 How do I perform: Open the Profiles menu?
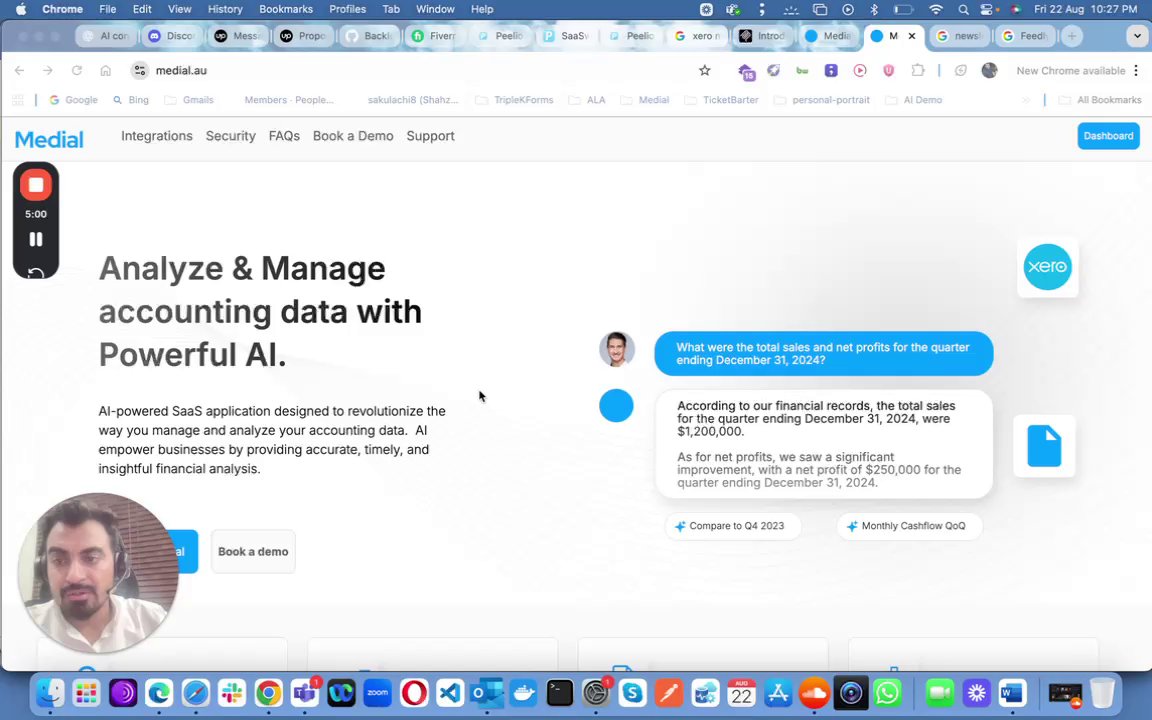click(x=348, y=9)
